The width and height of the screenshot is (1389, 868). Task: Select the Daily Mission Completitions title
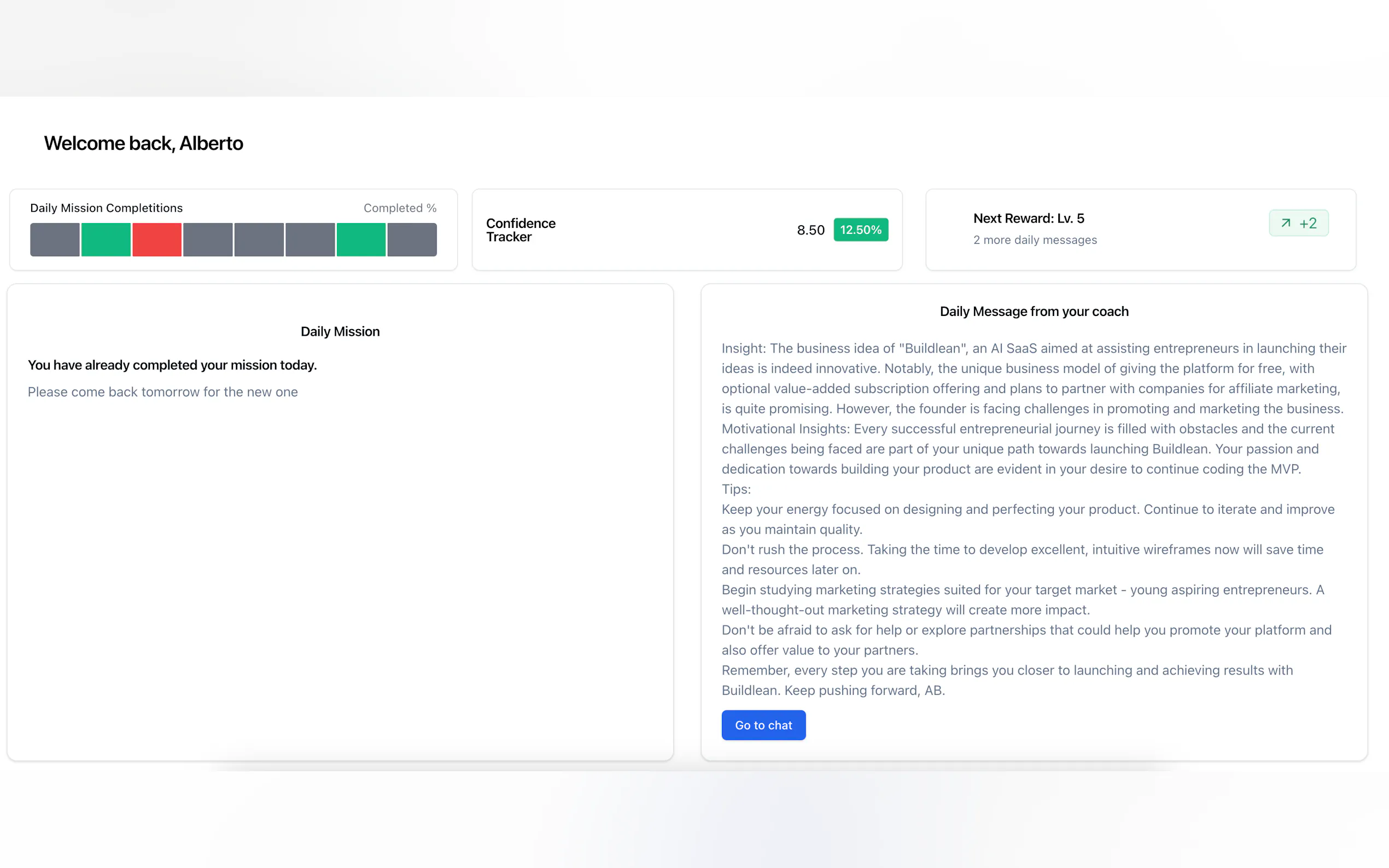pyautogui.click(x=106, y=208)
